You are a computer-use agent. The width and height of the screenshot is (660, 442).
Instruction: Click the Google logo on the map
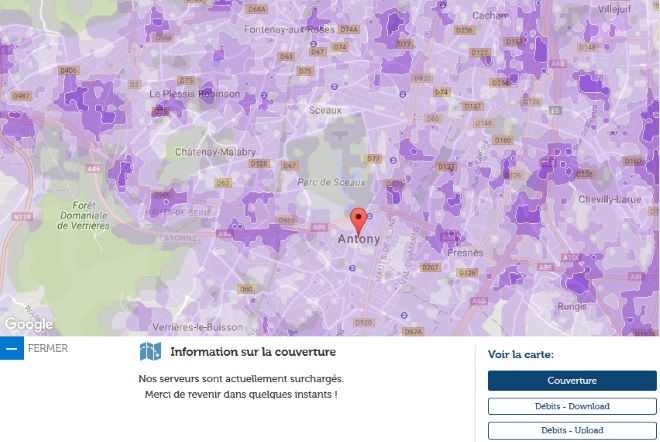coord(29,324)
